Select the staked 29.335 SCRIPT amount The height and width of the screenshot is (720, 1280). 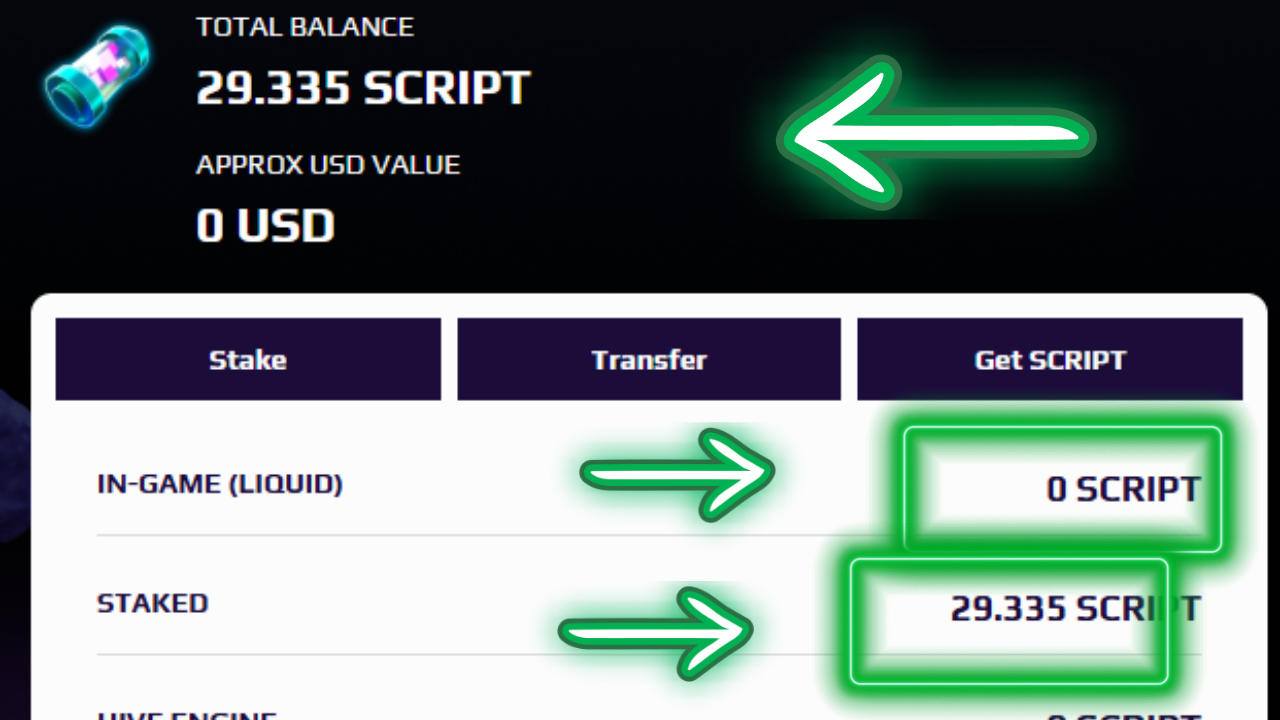point(1074,609)
